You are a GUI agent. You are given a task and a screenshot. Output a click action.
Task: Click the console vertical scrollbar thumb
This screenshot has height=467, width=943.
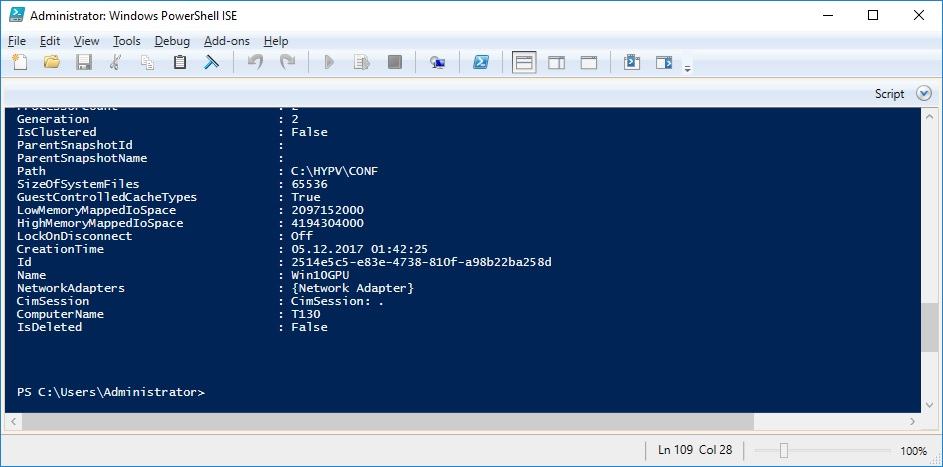coord(929,328)
